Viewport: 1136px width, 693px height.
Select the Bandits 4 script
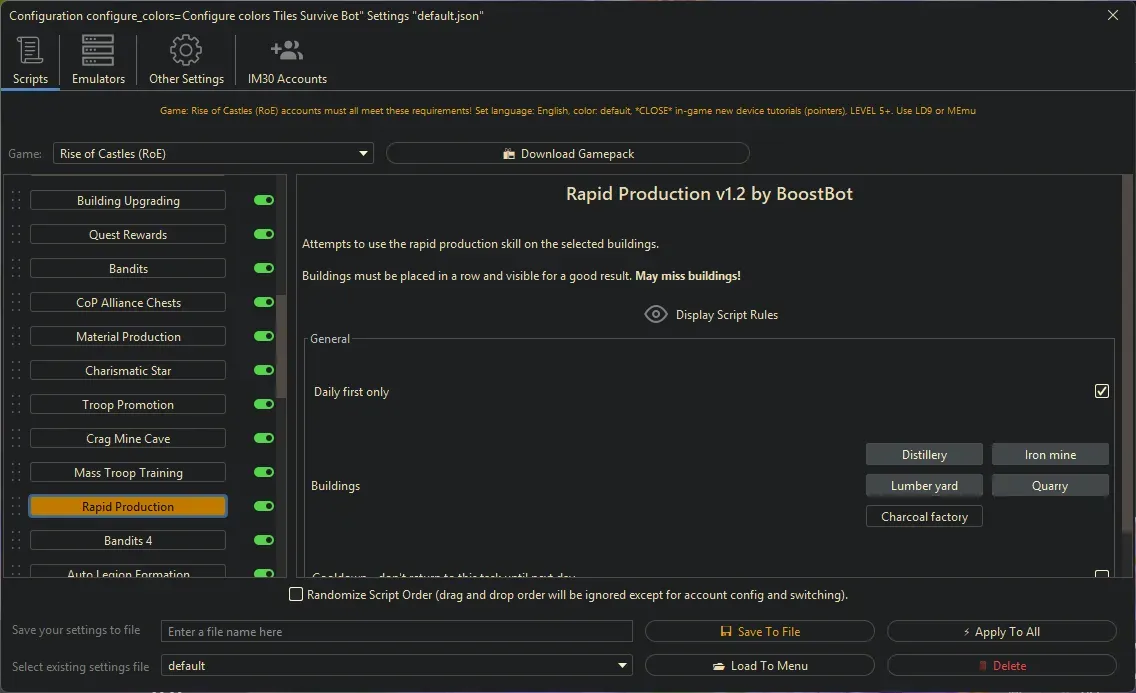(128, 541)
